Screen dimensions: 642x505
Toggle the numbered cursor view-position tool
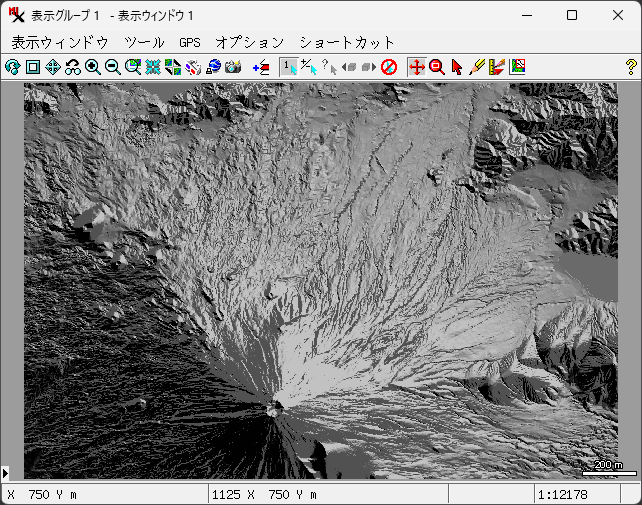click(288, 67)
